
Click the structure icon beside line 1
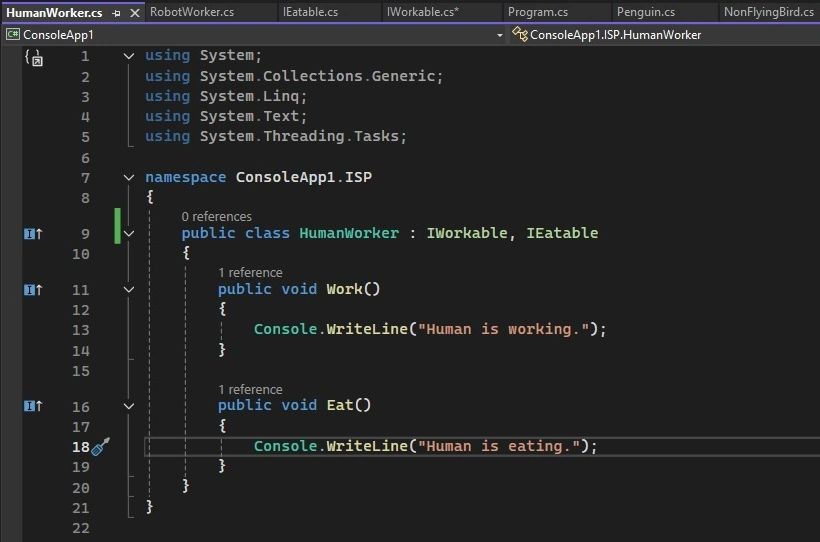click(34, 58)
